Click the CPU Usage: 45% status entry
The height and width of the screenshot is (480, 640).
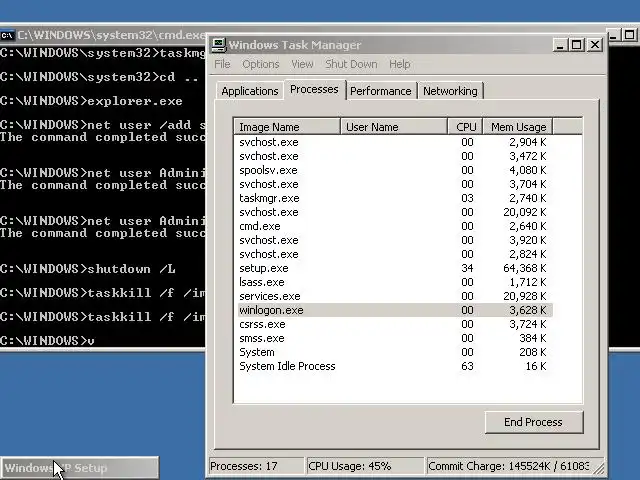point(364,466)
